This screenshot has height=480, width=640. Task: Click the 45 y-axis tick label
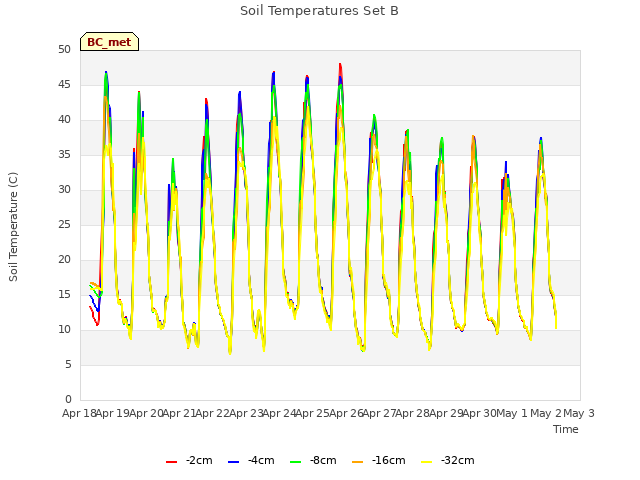pyautogui.click(x=64, y=85)
